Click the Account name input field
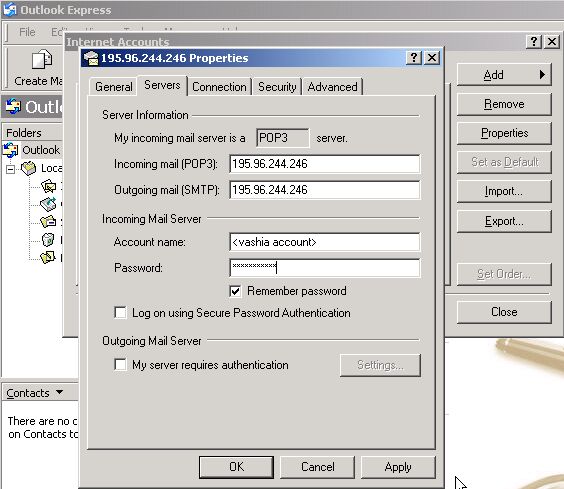Viewport: 564px width, 489px height. tap(324, 242)
